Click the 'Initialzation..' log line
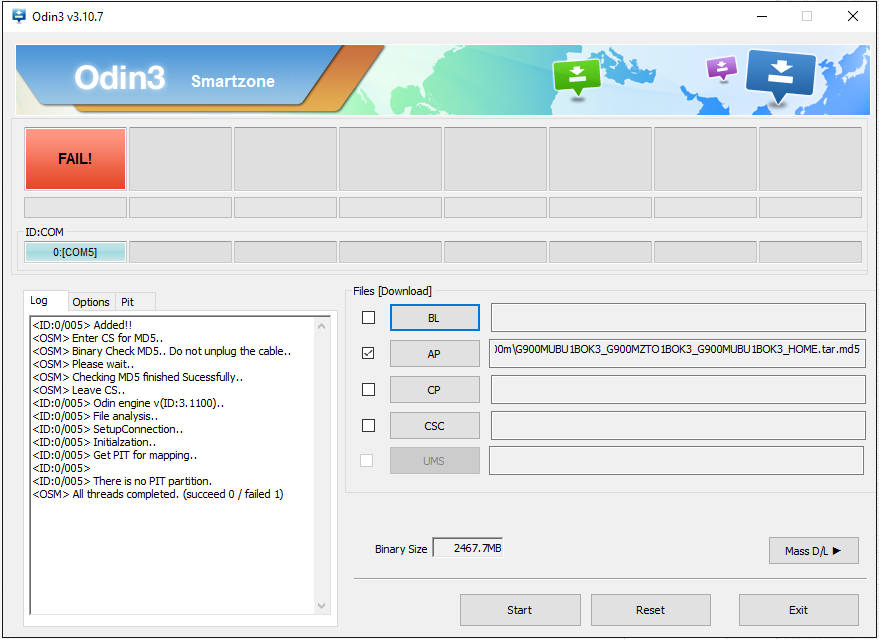Viewport: 879px width, 642px height. point(94,442)
